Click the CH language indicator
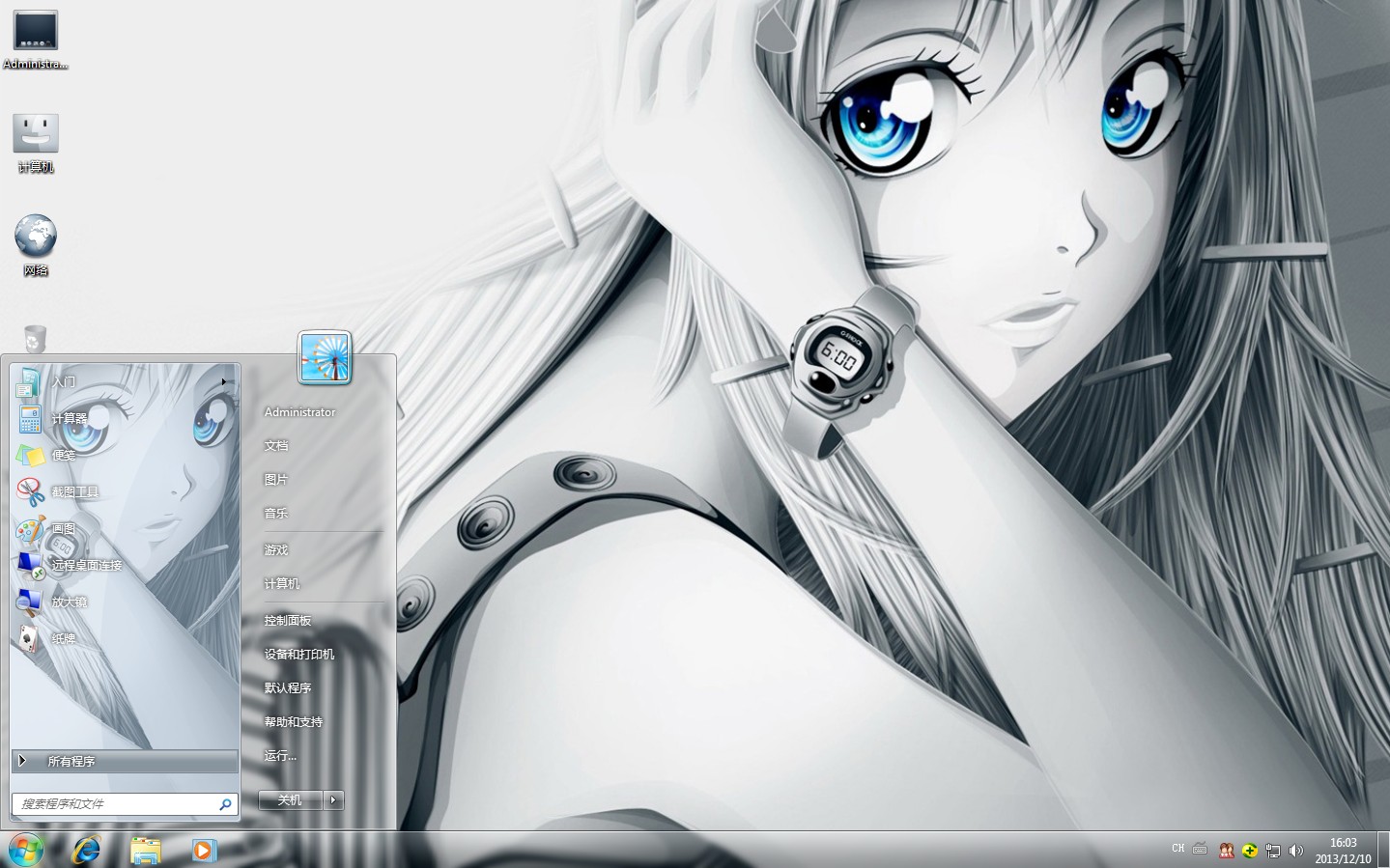This screenshot has height=868, width=1390. 1177,849
